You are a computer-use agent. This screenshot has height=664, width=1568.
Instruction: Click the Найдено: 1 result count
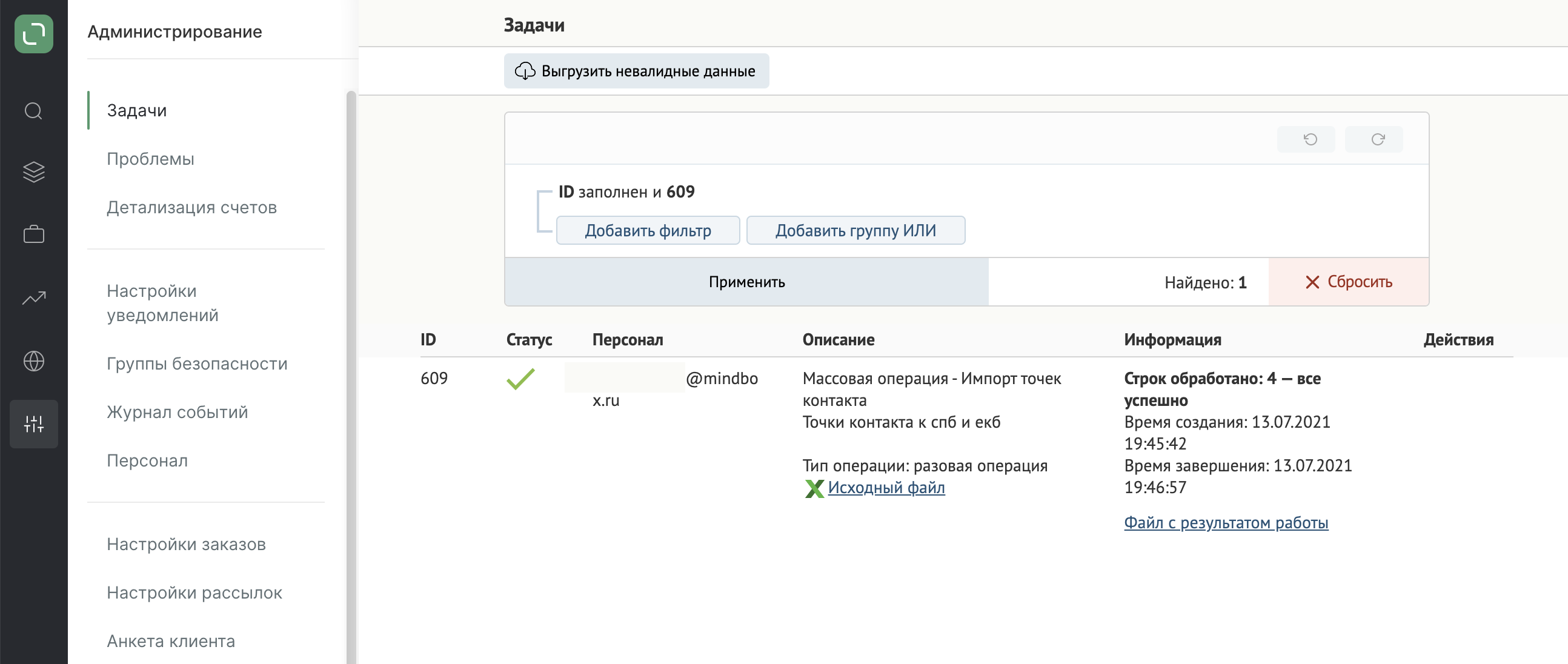(x=1205, y=282)
